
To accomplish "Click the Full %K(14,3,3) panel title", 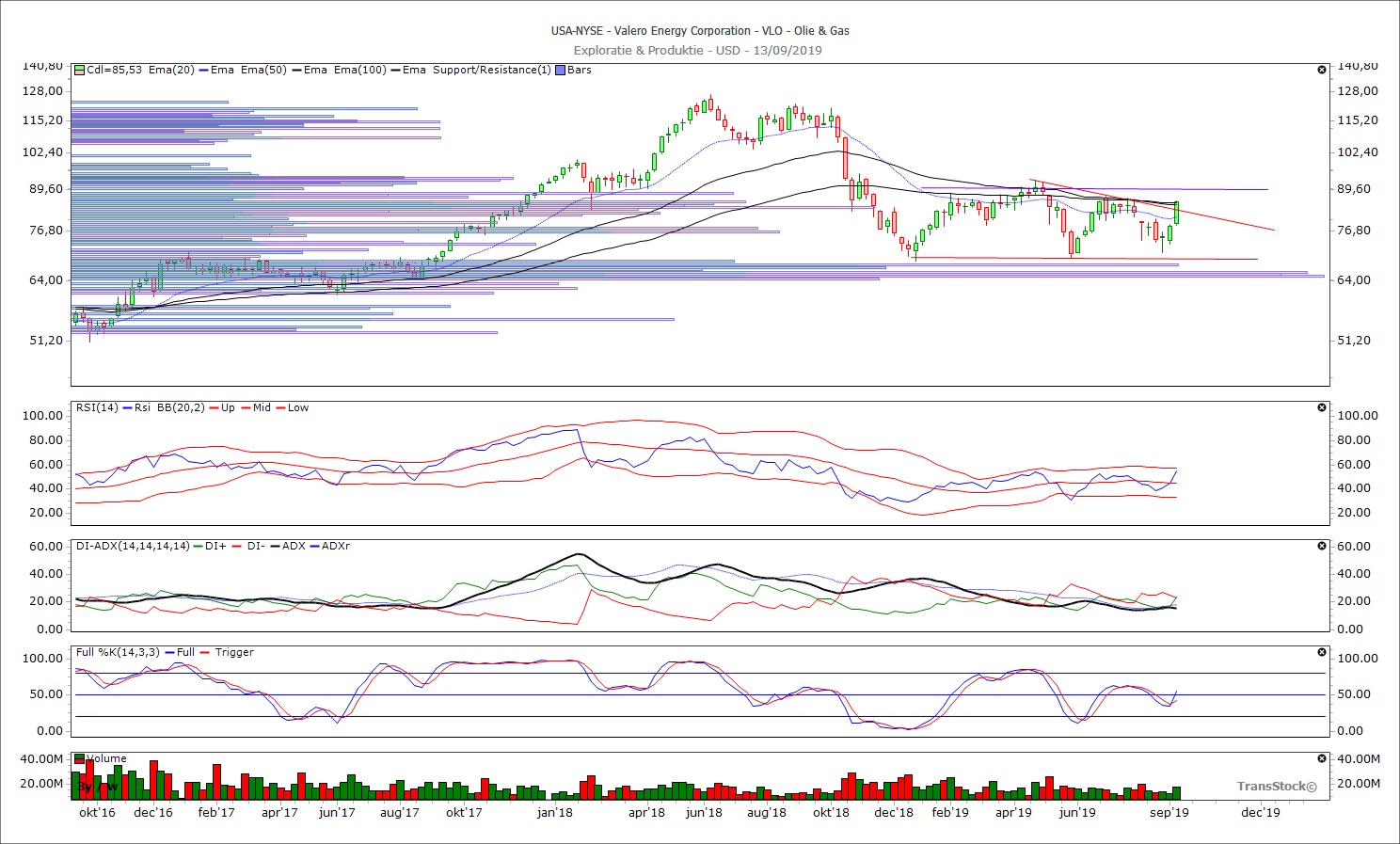I will tap(119, 652).
